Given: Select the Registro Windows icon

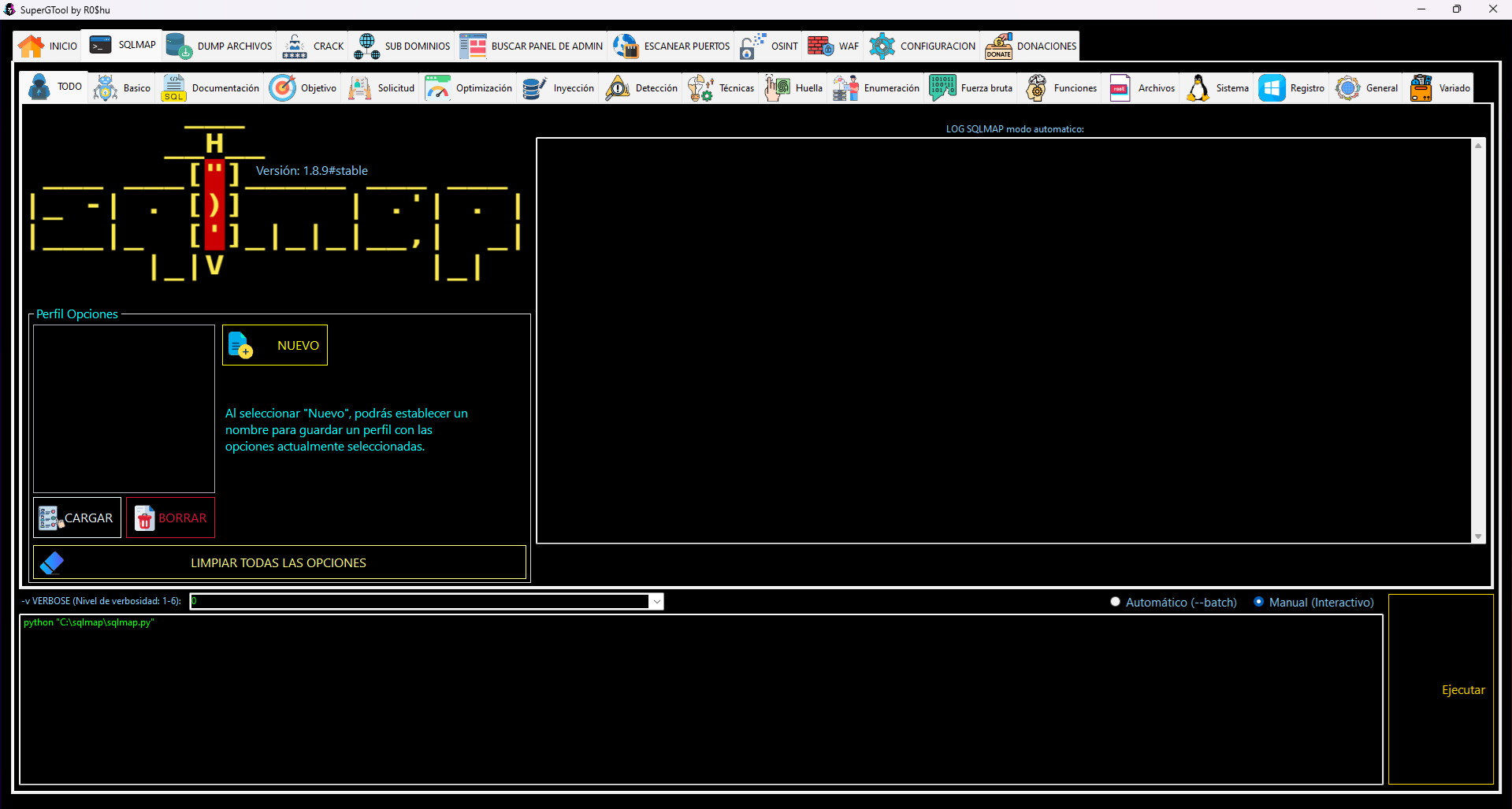Looking at the screenshot, I should point(1272,88).
